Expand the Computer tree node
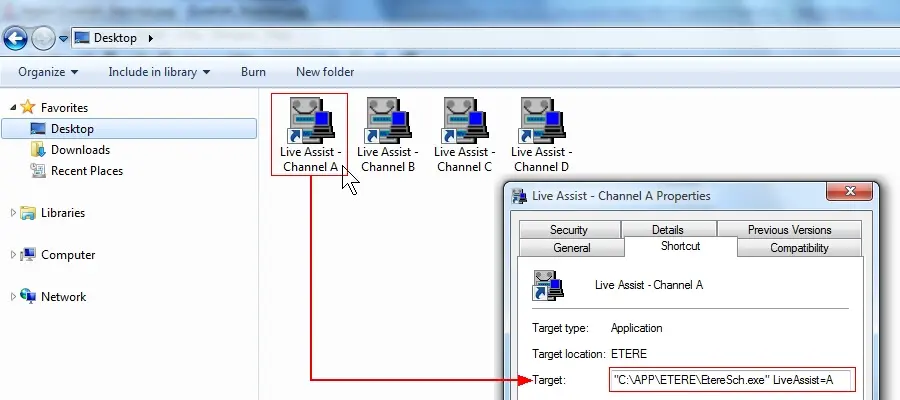The image size is (900, 400). tap(13, 255)
